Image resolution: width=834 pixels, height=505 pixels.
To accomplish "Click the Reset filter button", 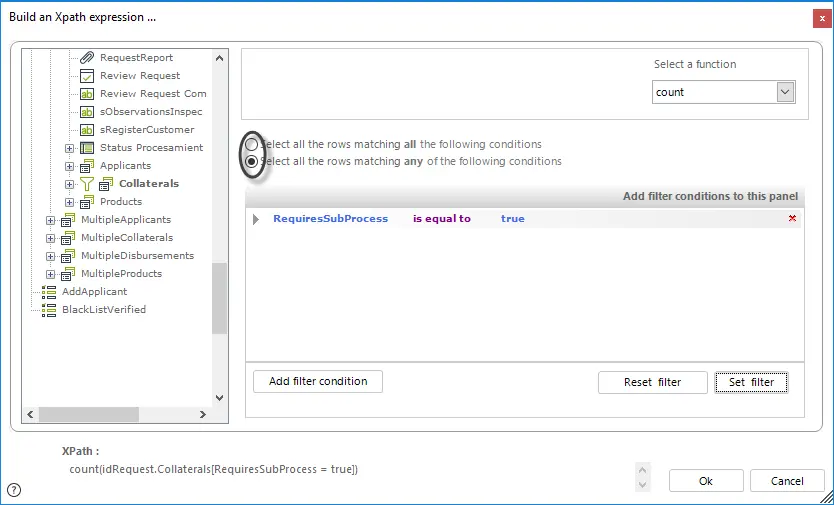I will [653, 382].
